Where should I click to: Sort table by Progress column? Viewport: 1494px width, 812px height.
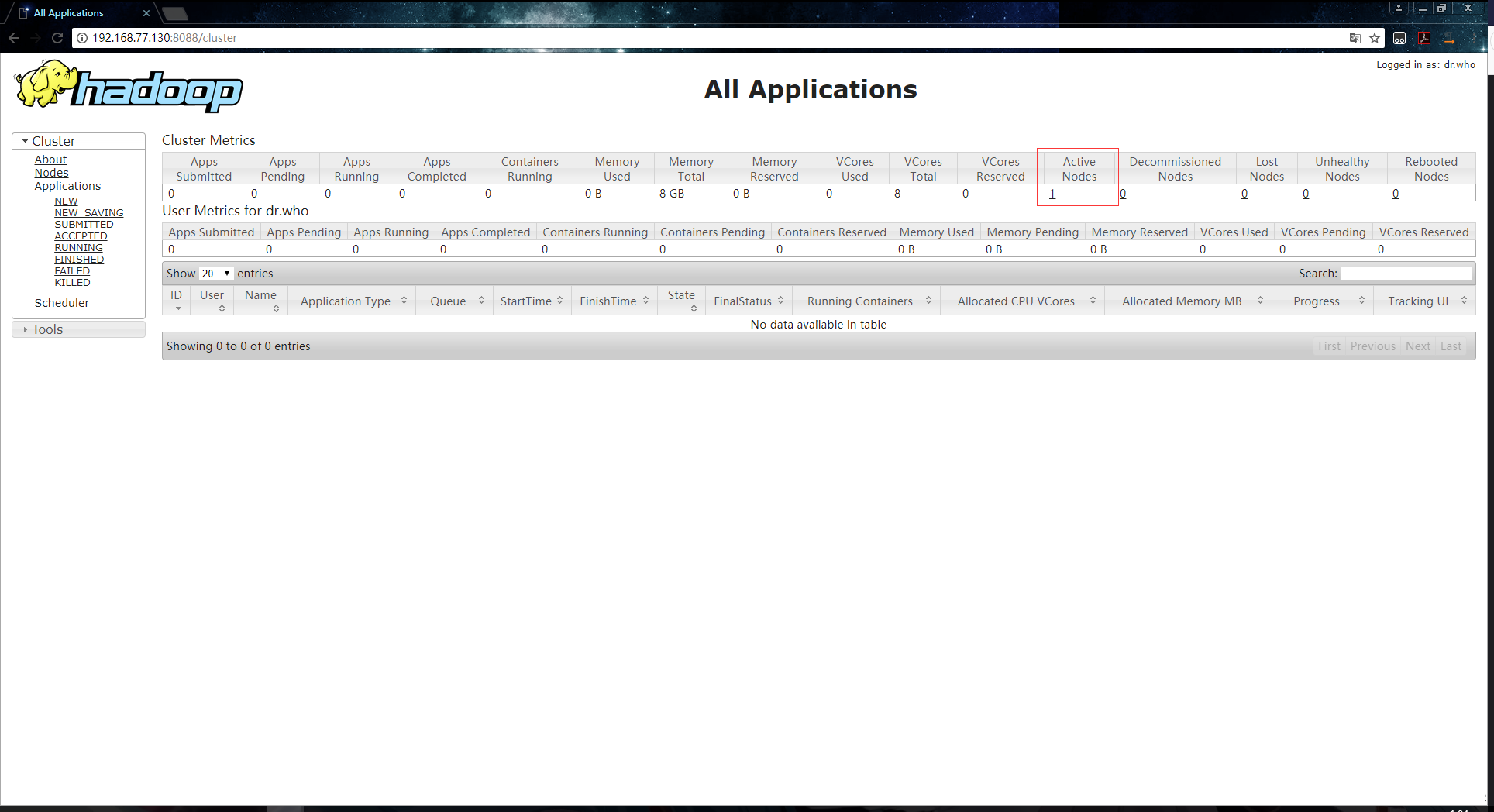(1324, 301)
